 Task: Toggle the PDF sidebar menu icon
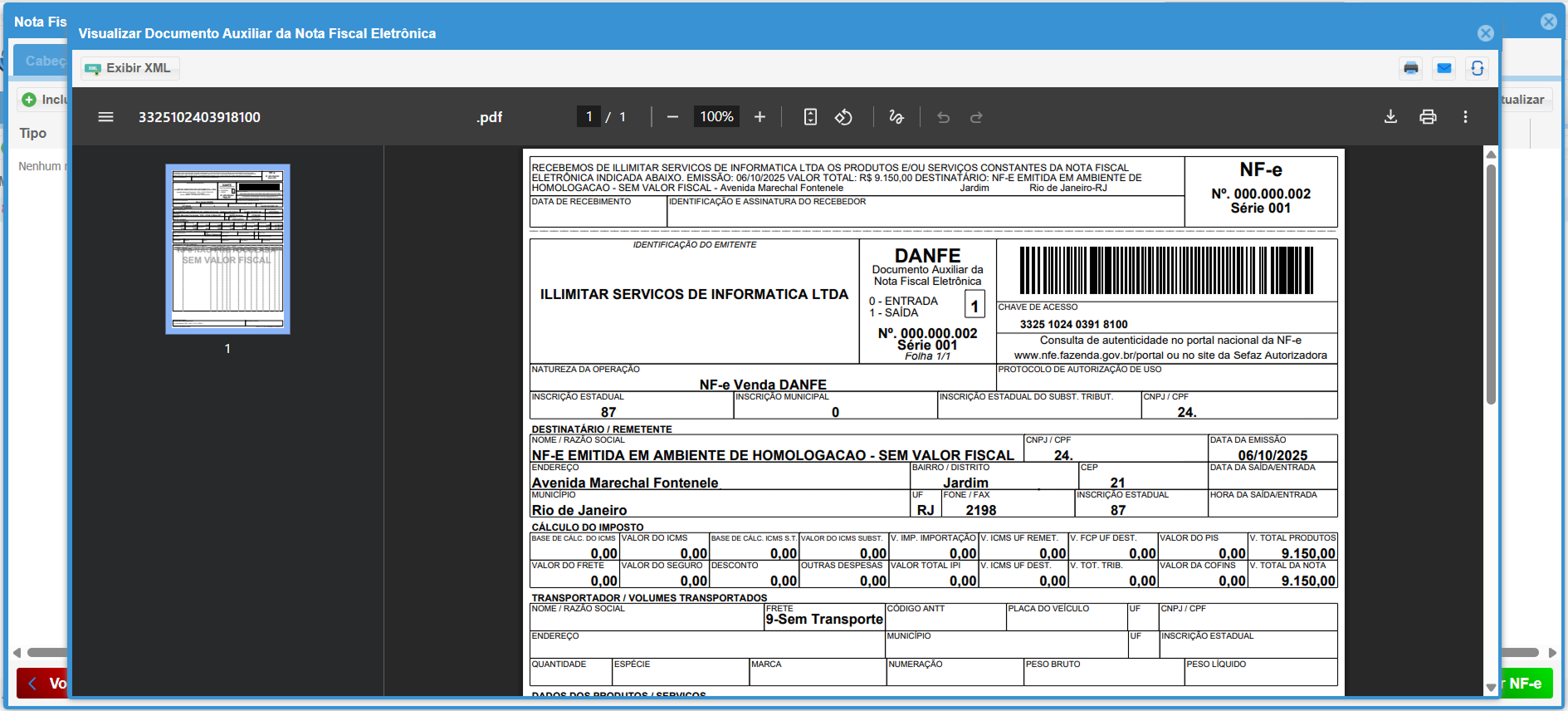pyautogui.click(x=105, y=117)
